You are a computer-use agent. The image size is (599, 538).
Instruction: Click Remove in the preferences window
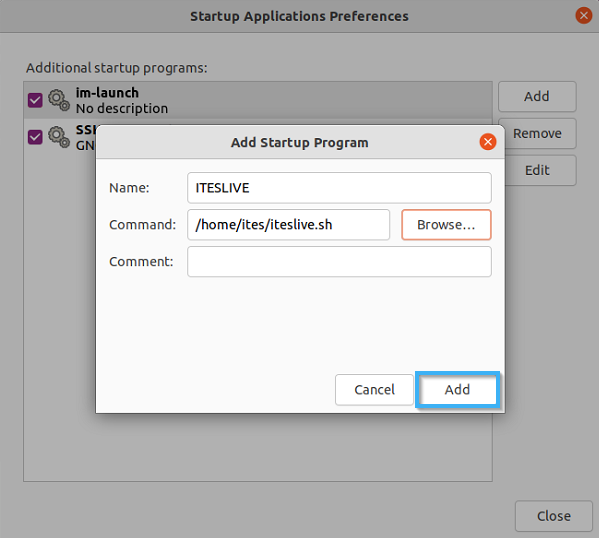(539, 133)
